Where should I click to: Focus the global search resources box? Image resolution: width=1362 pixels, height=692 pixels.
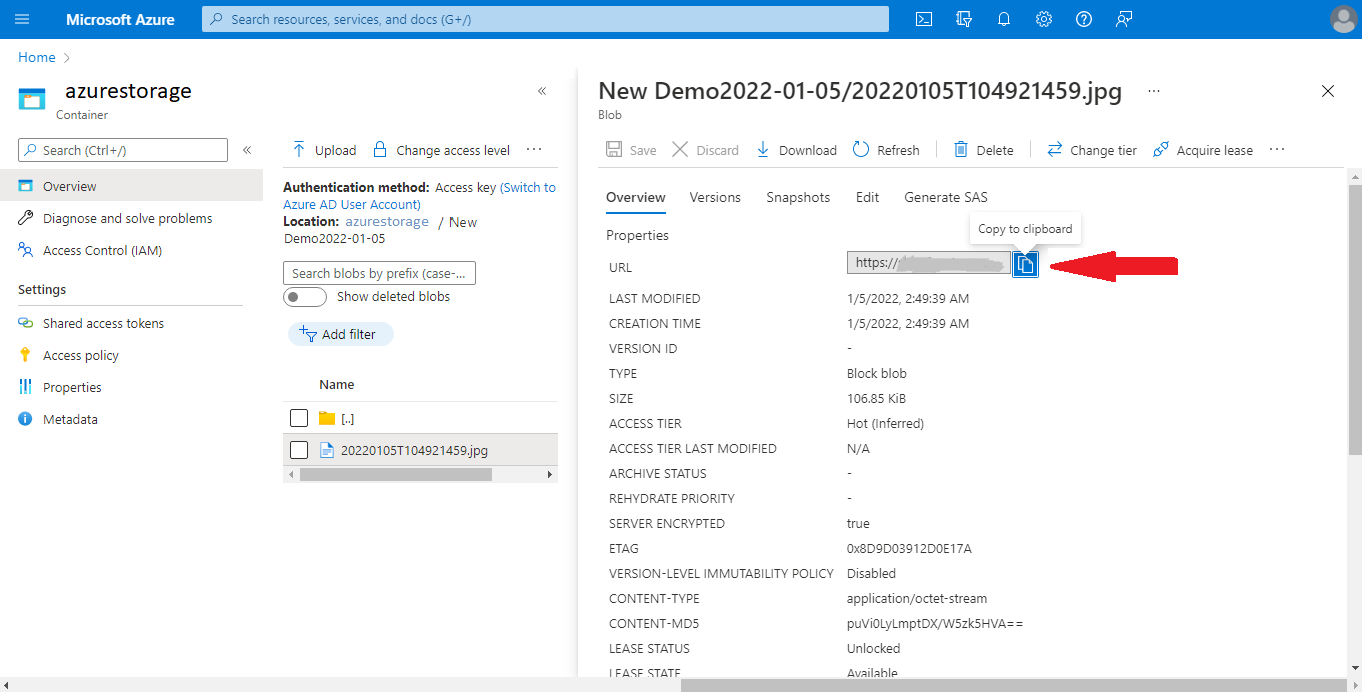(x=545, y=19)
